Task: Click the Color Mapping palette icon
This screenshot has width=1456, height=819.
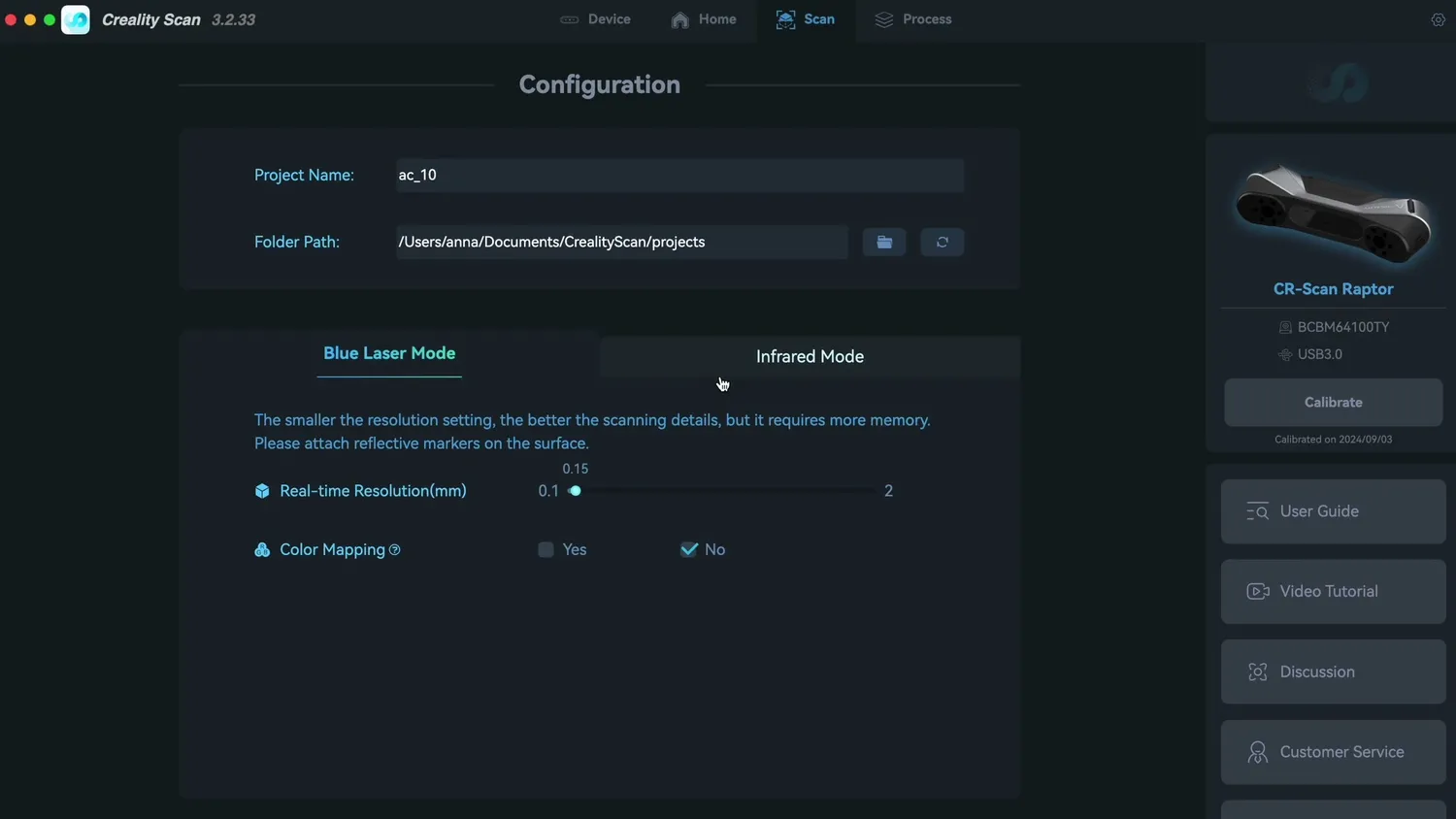Action: (262, 550)
